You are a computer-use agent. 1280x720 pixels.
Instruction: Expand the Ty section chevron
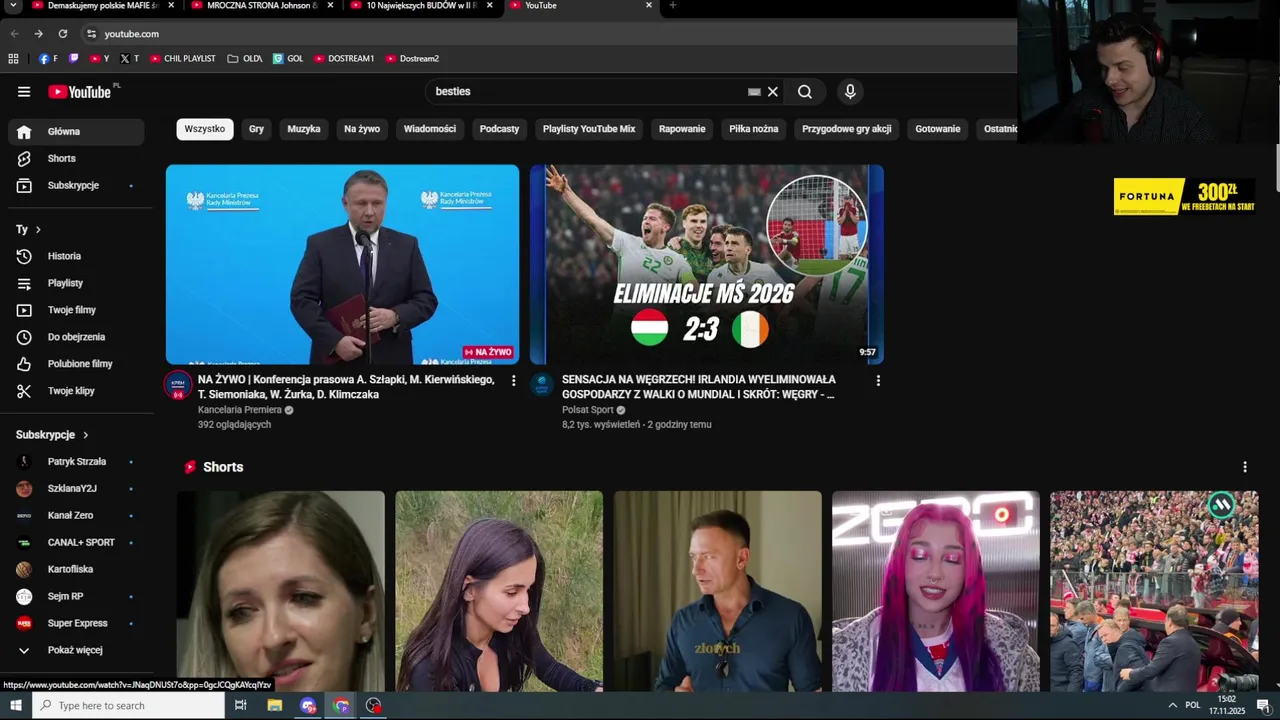coord(38,230)
